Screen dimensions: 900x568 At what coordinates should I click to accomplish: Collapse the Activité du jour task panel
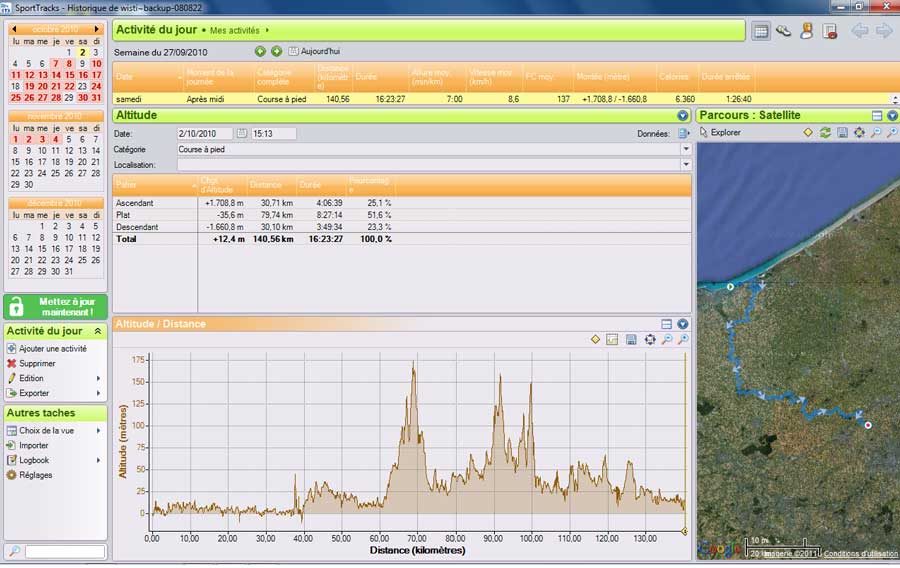click(98, 331)
